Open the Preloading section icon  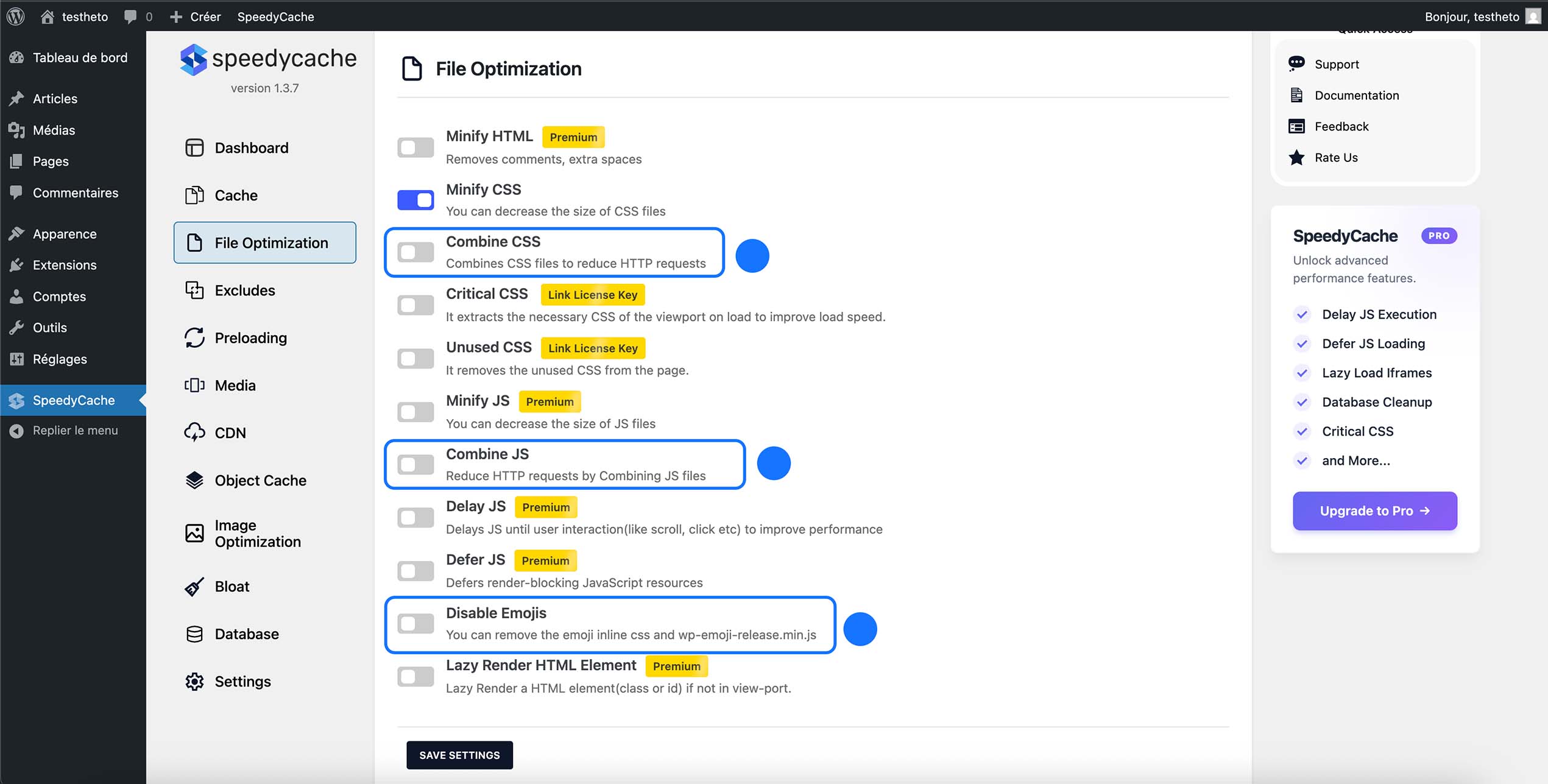tap(194, 337)
